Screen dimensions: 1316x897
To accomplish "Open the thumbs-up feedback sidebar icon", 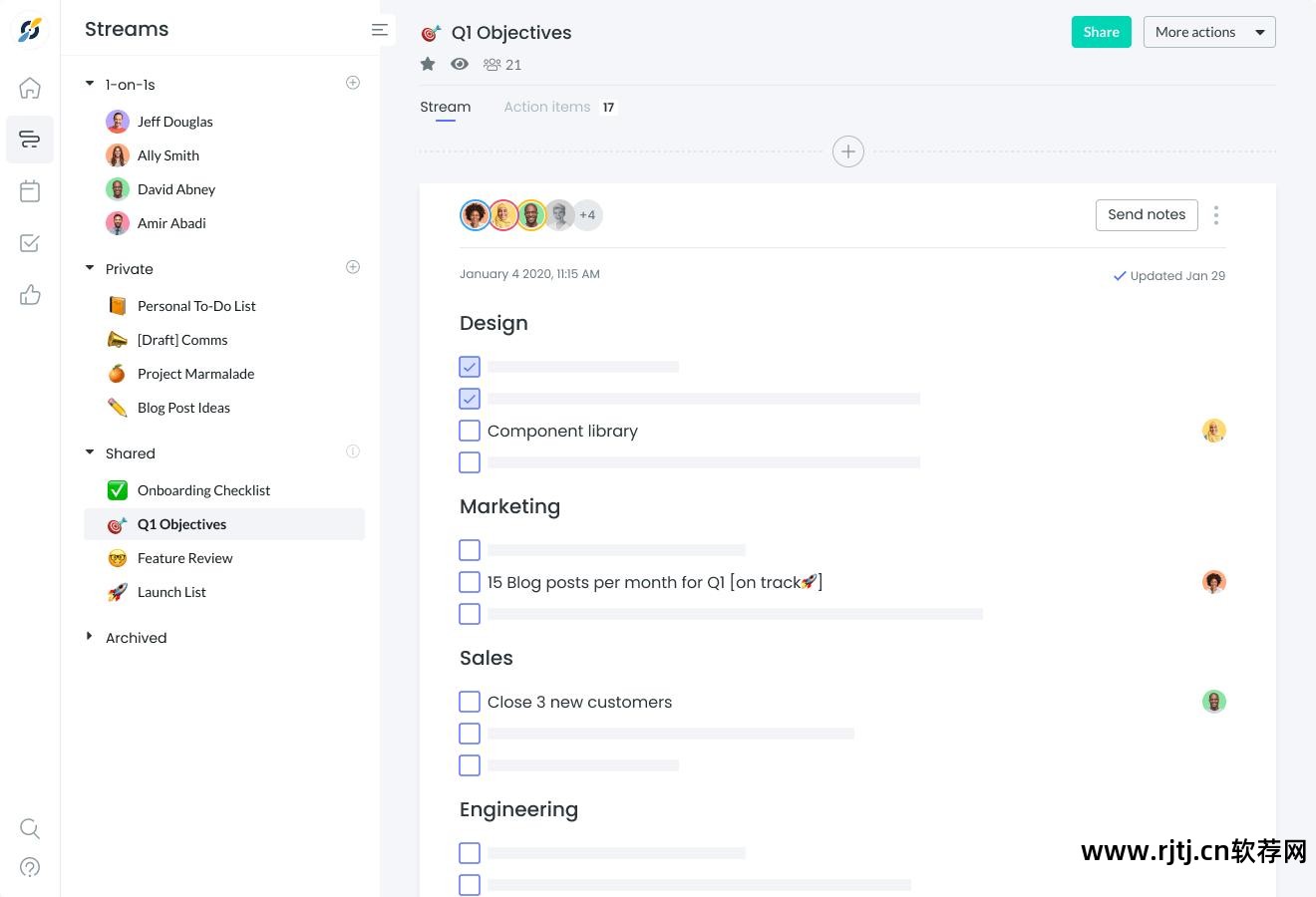I will [x=30, y=295].
